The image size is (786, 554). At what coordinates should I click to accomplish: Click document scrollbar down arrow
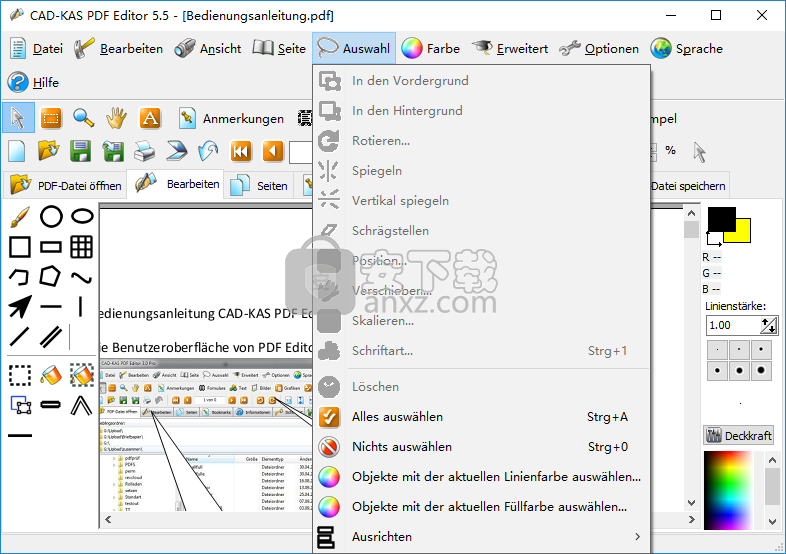click(x=691, y=503)
